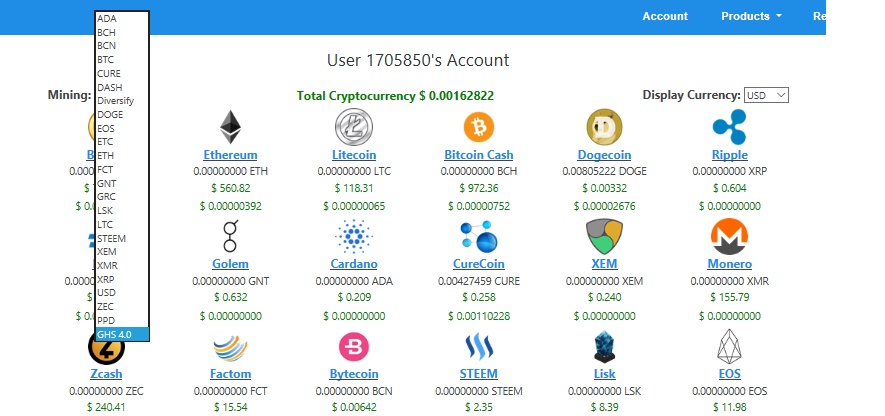The width and height of the screenshot is (885, 416).
Task: Open the Factom link
Action: [x=230, y=374]
